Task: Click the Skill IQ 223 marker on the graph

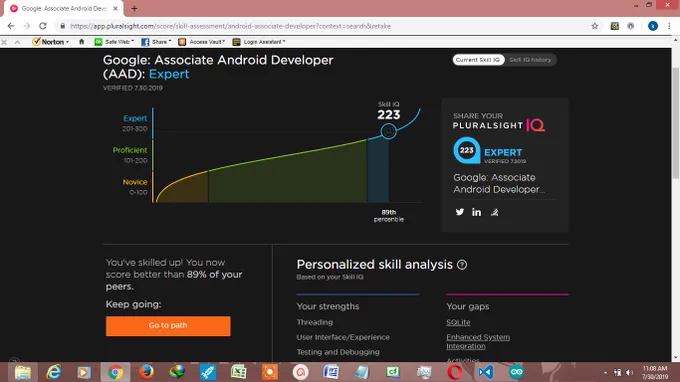Action: [389, 131]
